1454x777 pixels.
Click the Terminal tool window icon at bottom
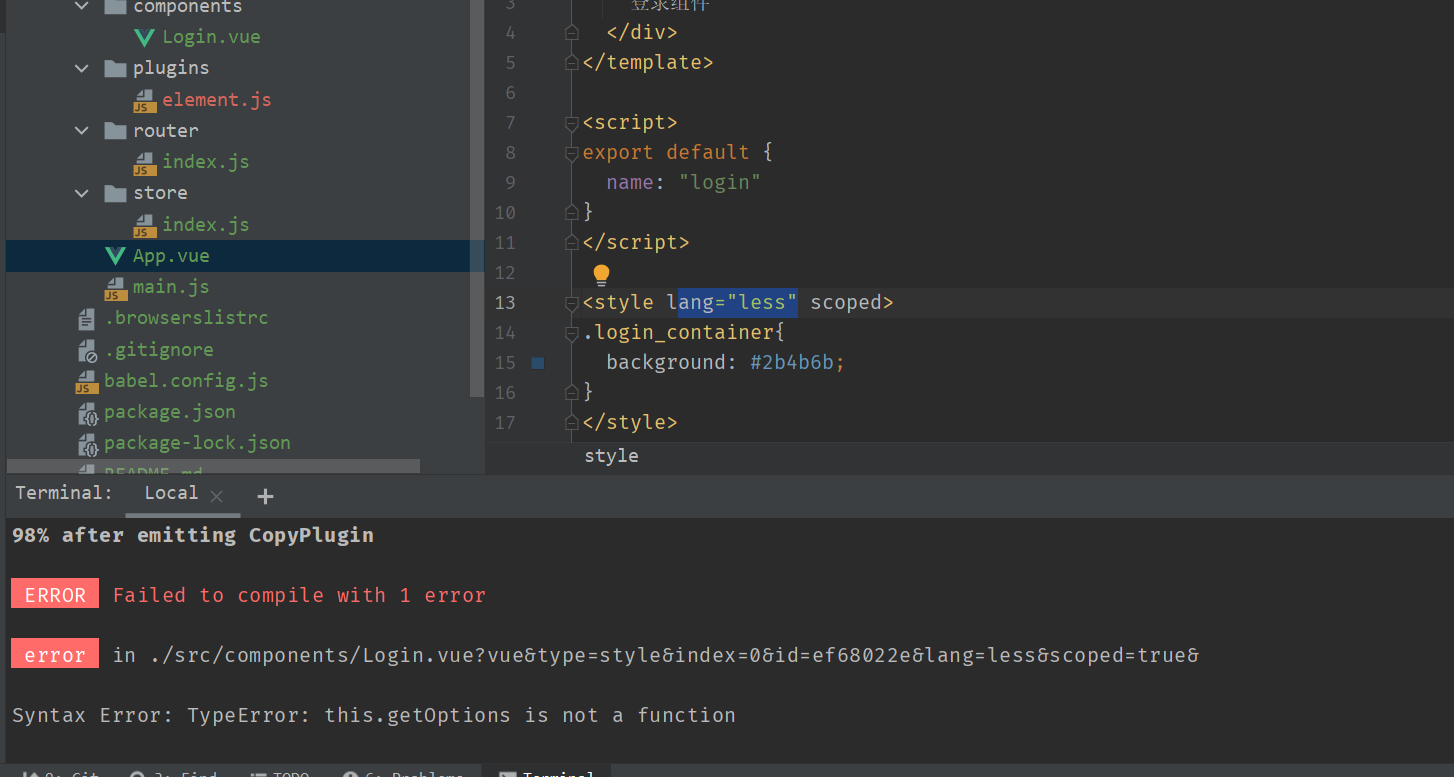(x=546, y=772)
